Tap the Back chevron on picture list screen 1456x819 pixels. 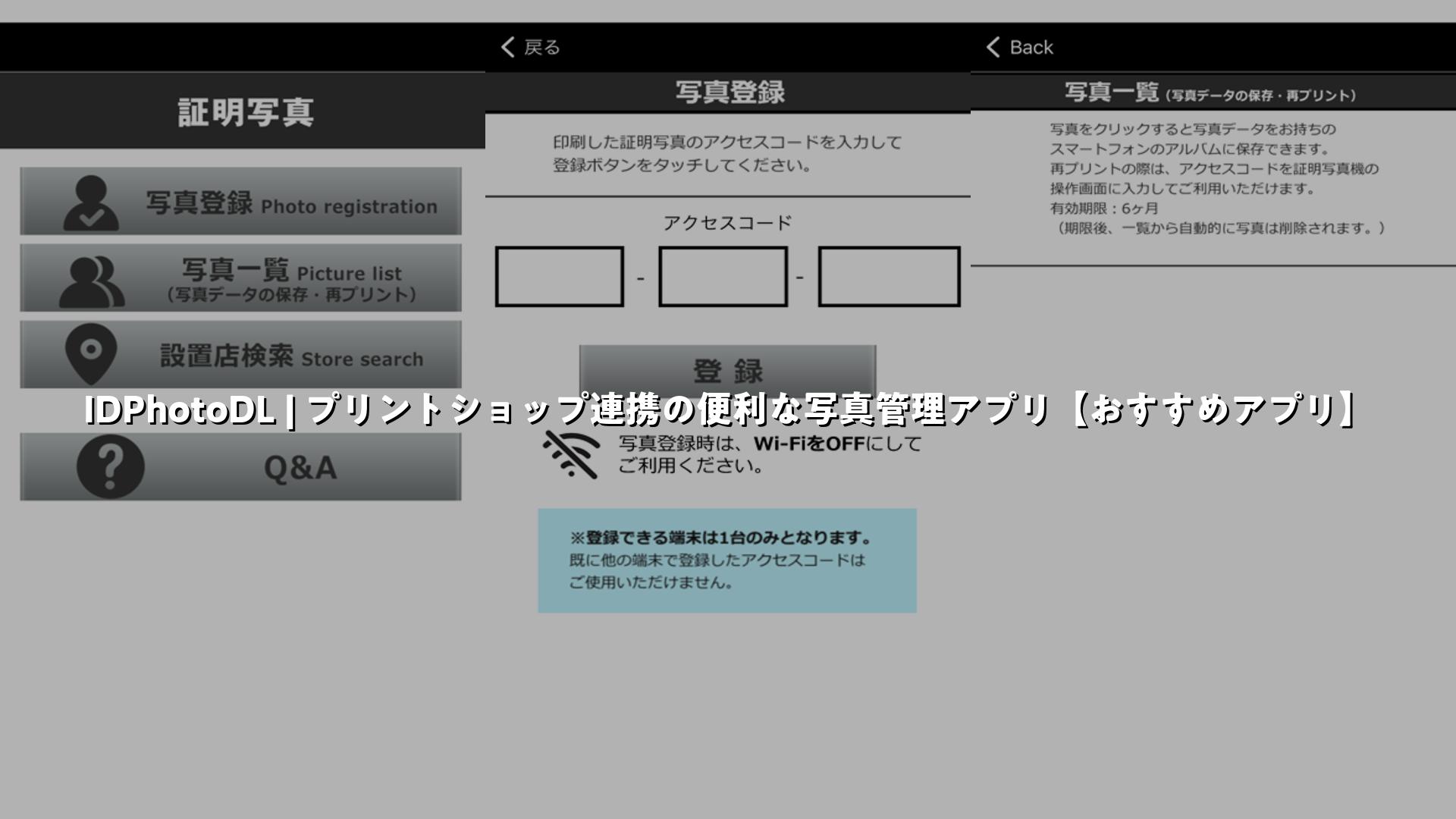993,47
